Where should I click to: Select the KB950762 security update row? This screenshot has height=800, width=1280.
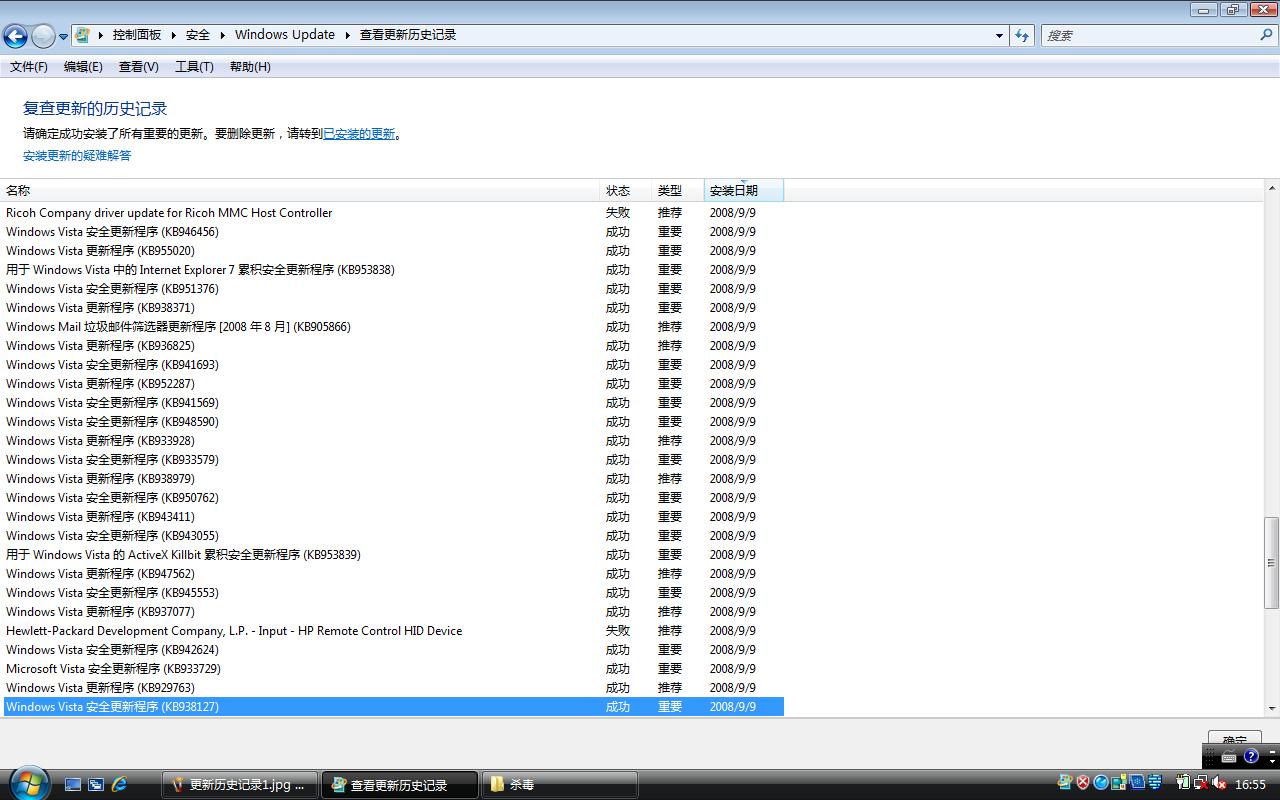[392, 498]
